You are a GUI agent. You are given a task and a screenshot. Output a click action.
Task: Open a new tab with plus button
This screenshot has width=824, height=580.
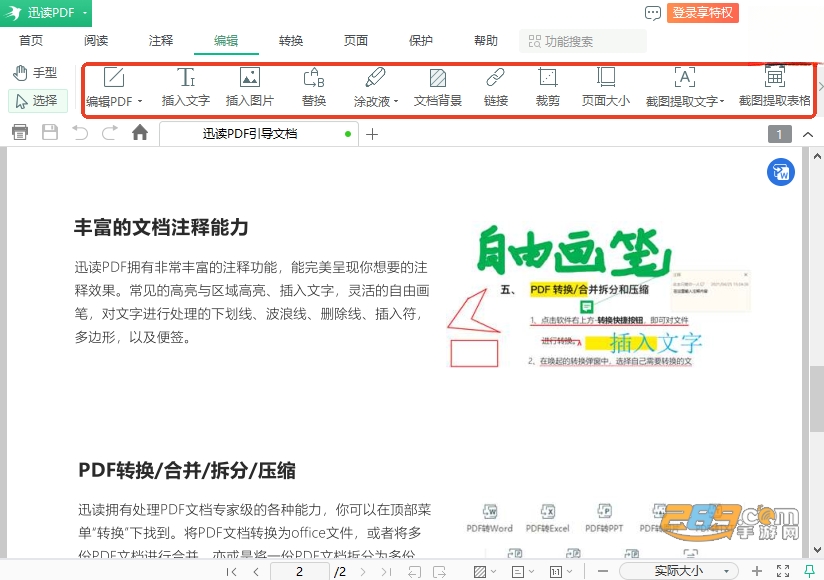(372, 134)
